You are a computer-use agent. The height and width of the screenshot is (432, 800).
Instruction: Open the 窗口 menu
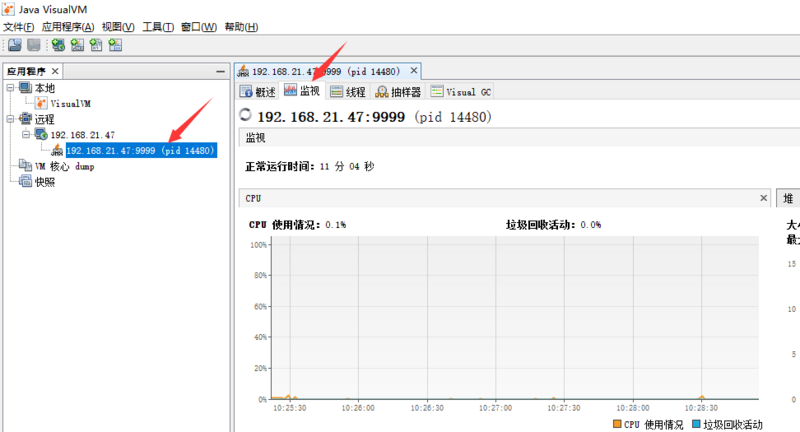199,27
